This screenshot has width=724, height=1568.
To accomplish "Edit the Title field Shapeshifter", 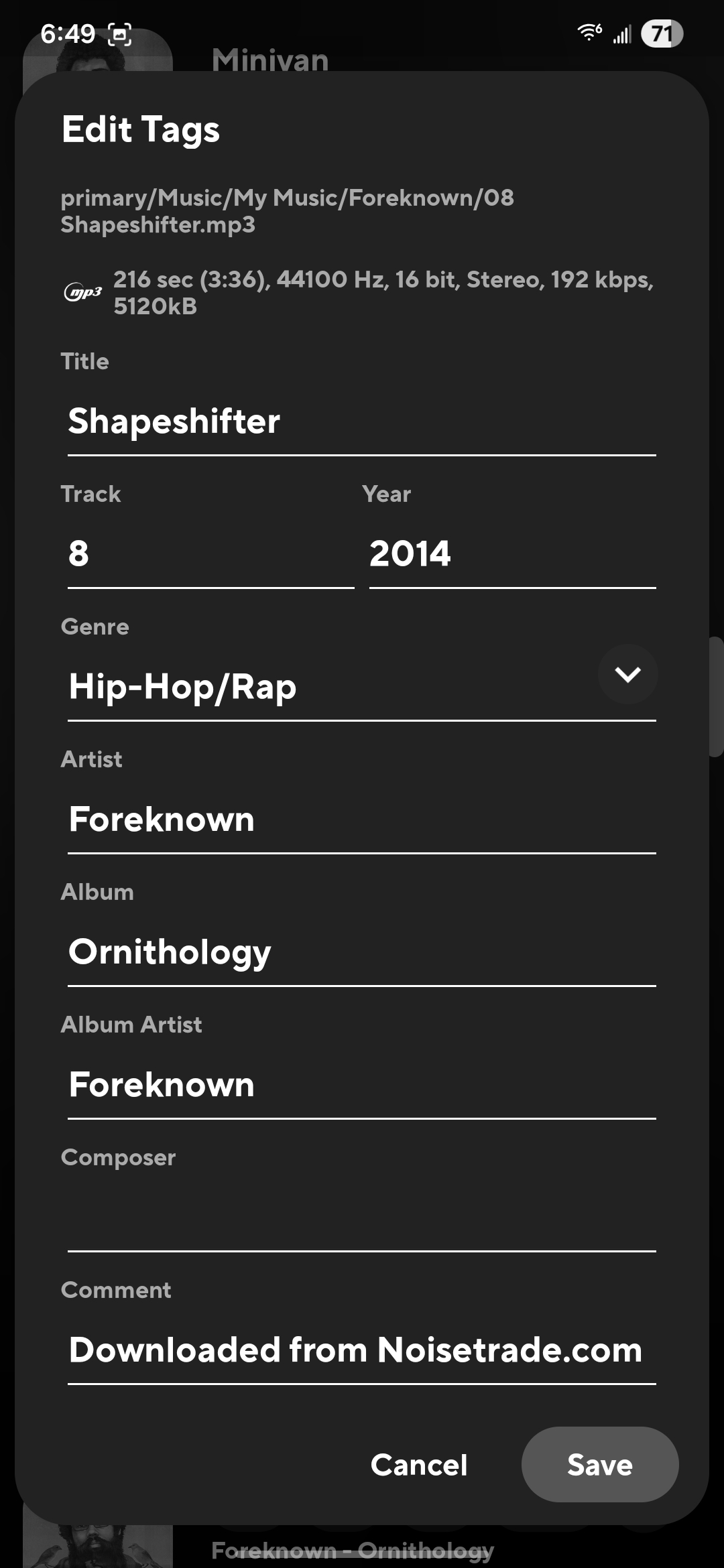I will click(x=361, y=422).
